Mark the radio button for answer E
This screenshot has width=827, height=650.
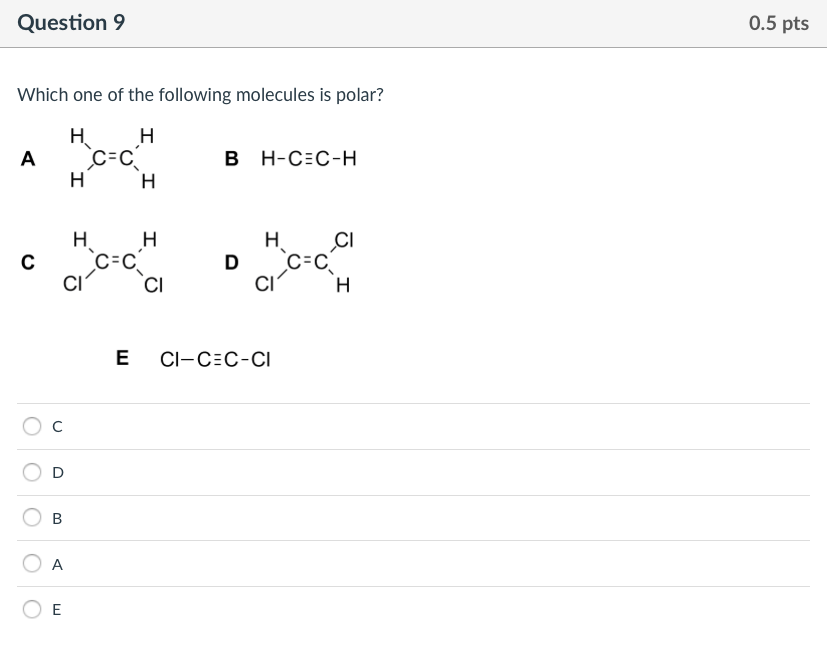tap(33, 609)
